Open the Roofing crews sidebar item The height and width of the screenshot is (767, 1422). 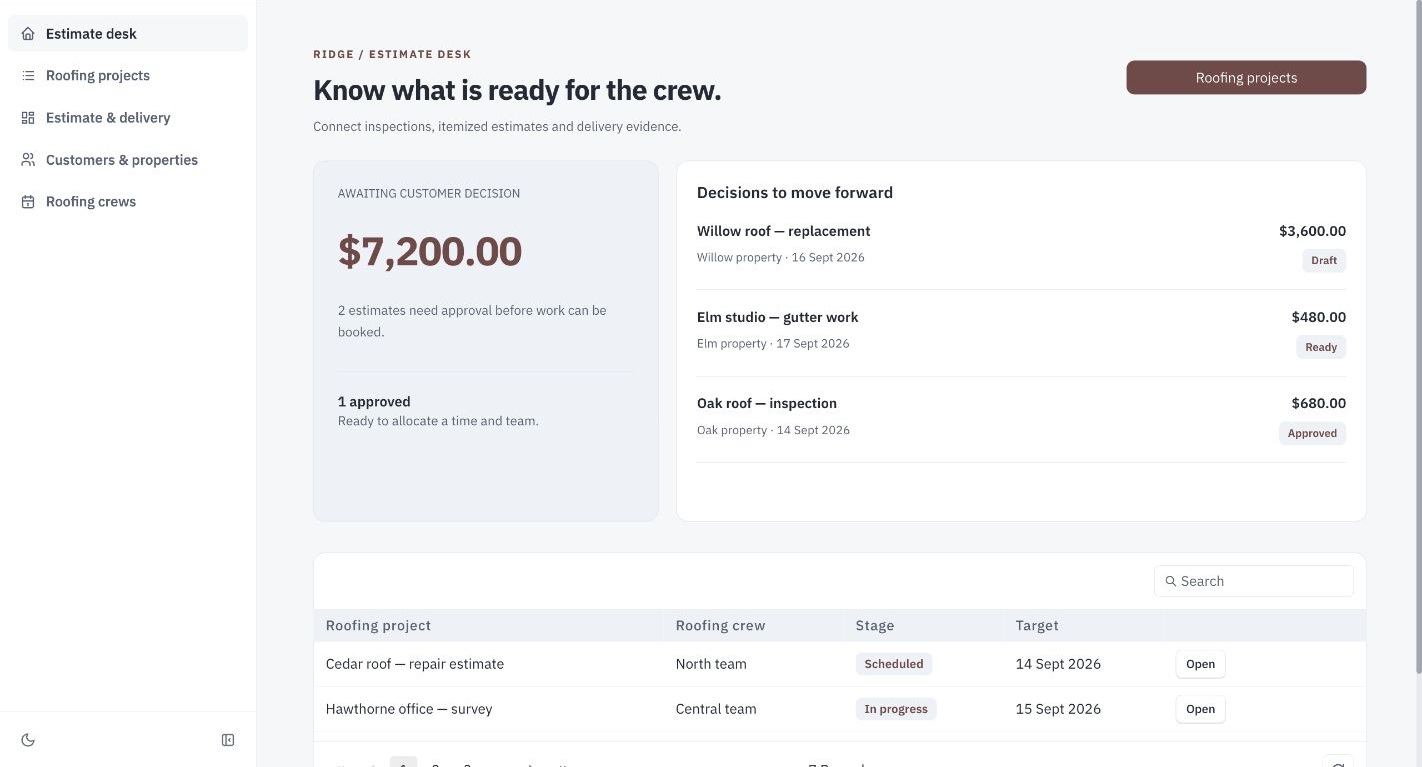coord(128,202)
